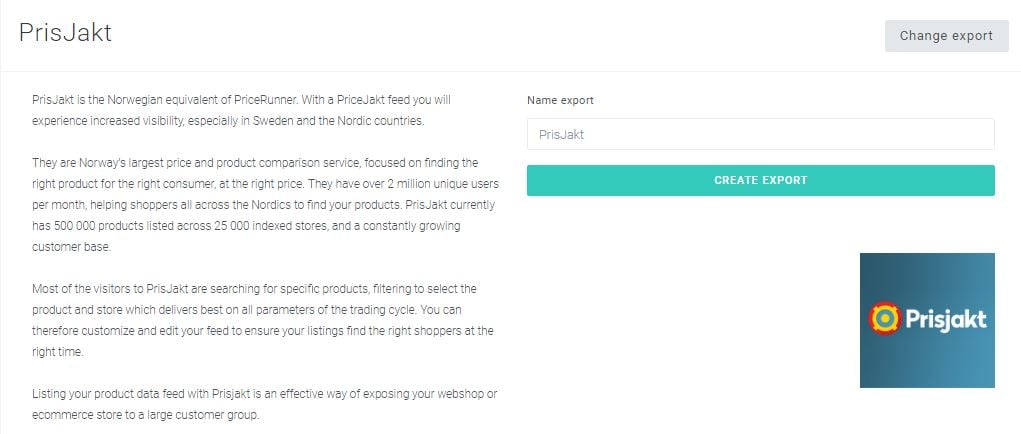Select the paragraph starting 'Listing your product data feed'
1021x434 pixels.
[x=265, y=405]
